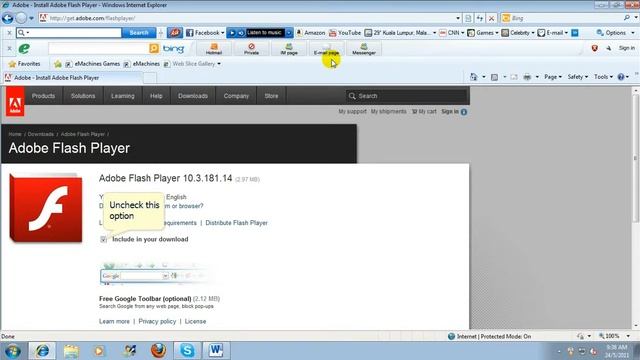Go back with the browser Back arrow
This screenshot has height=360, width=640.
(7, 18)
